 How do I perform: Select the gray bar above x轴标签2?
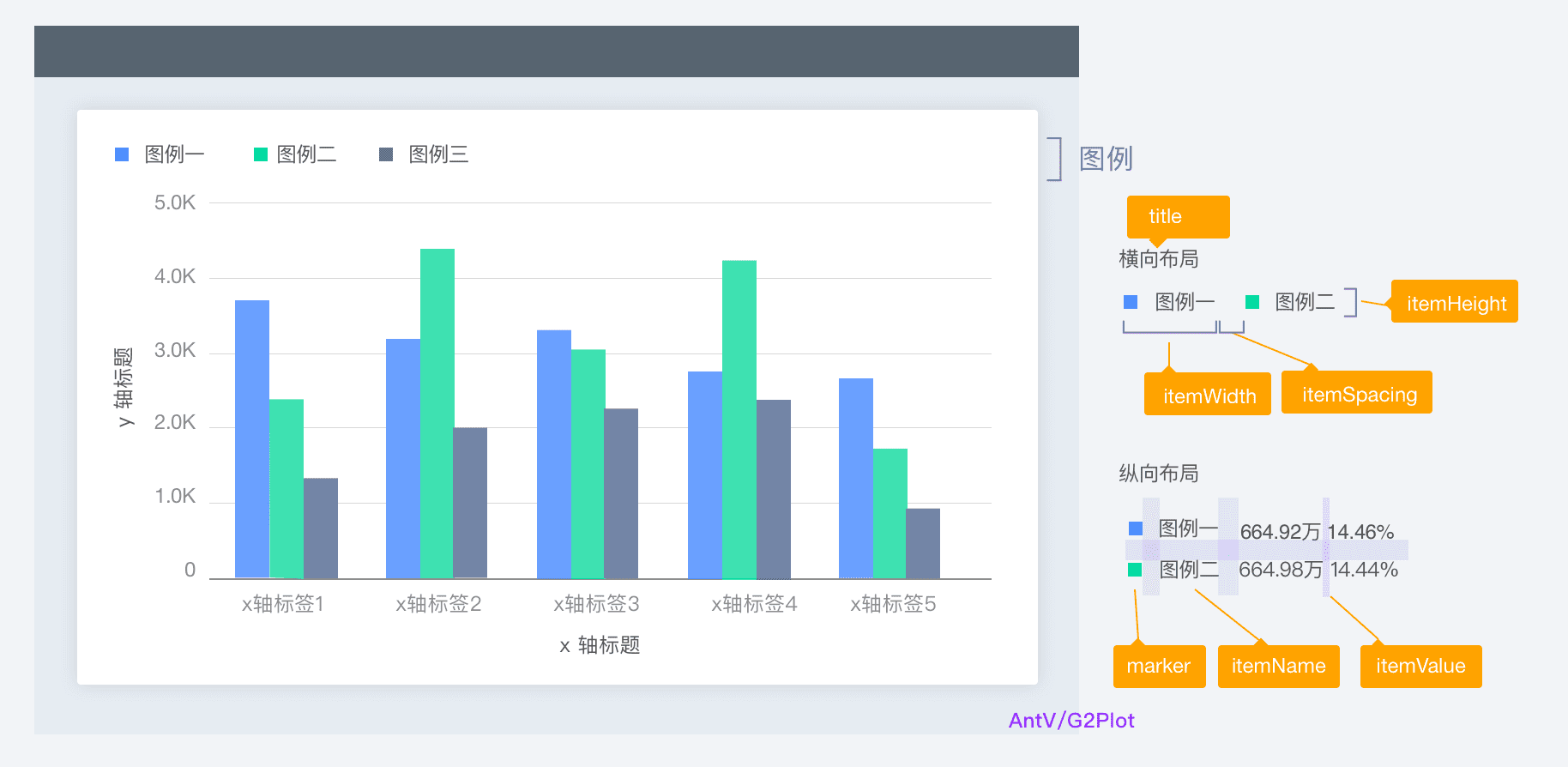tap(470, 503)
